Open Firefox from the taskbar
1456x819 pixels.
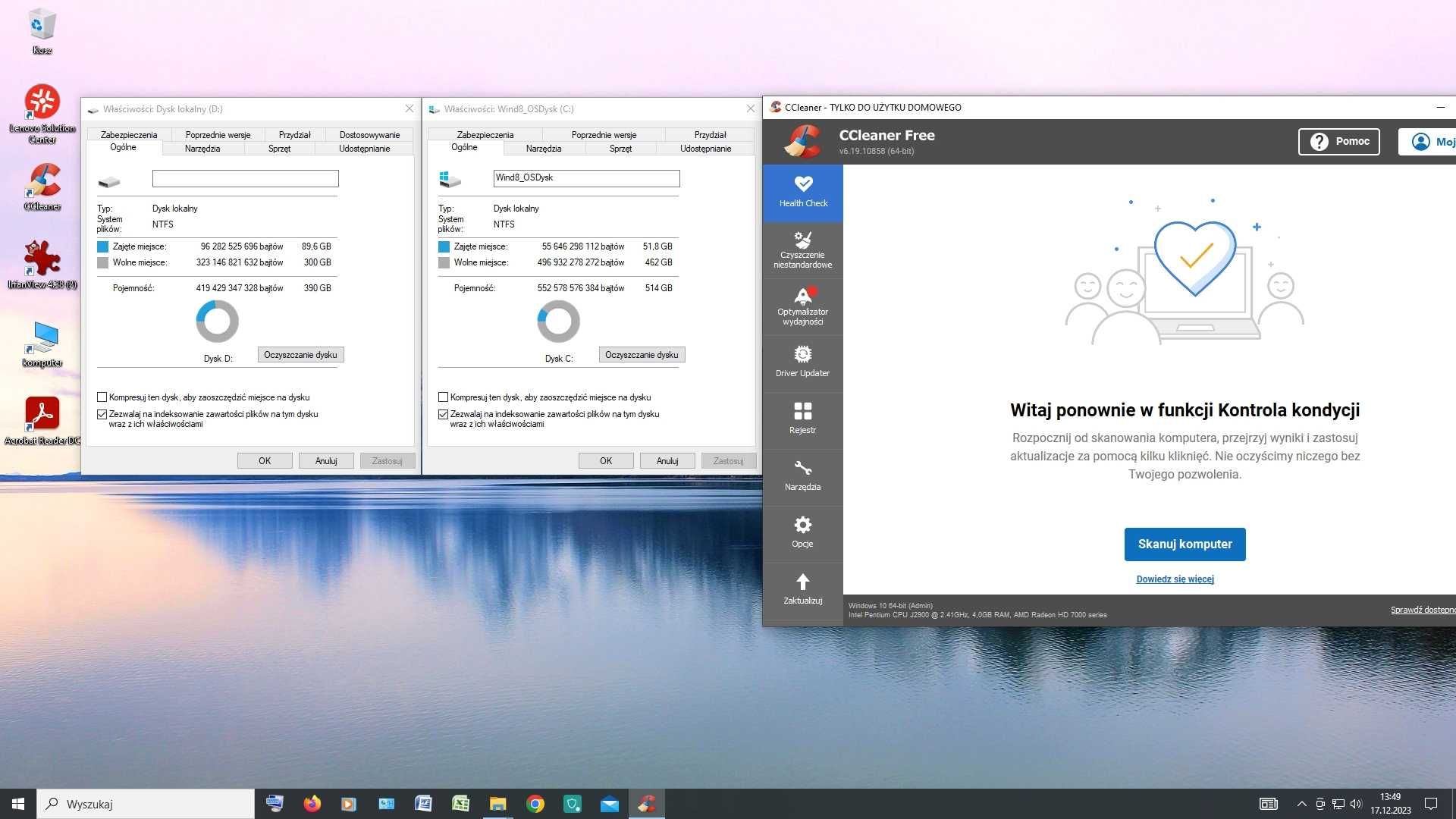point(312,804)
